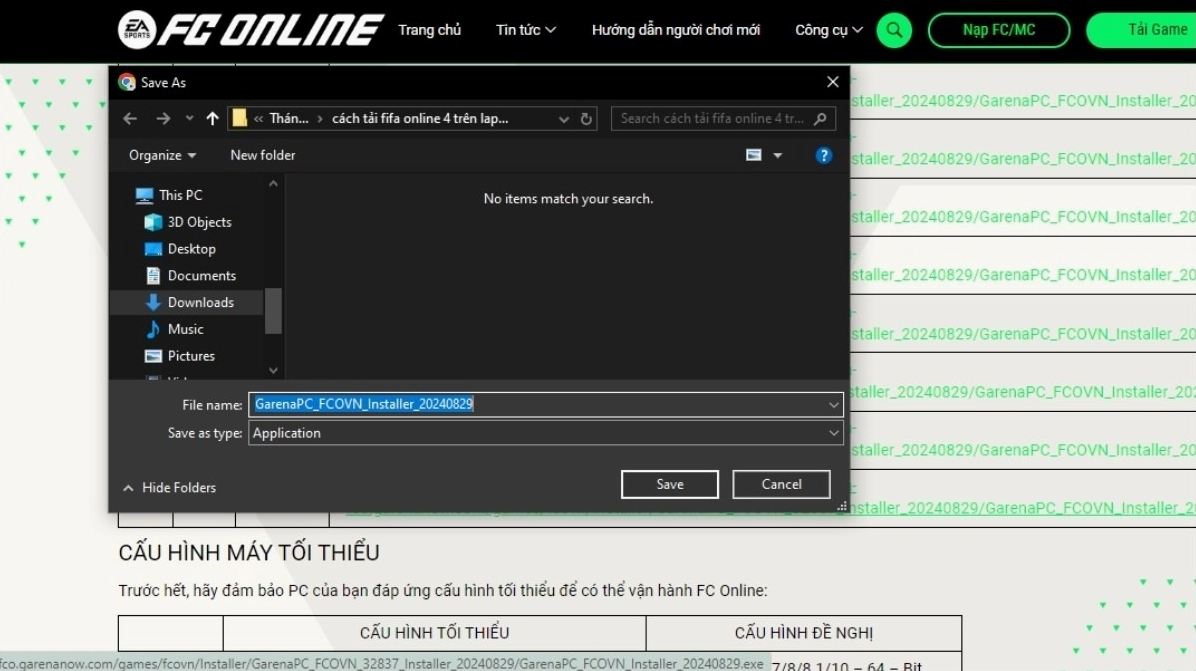Select the Music folder in the sidebar
The height and width of the screenshot is (671, 1196).
click(184, 328)
